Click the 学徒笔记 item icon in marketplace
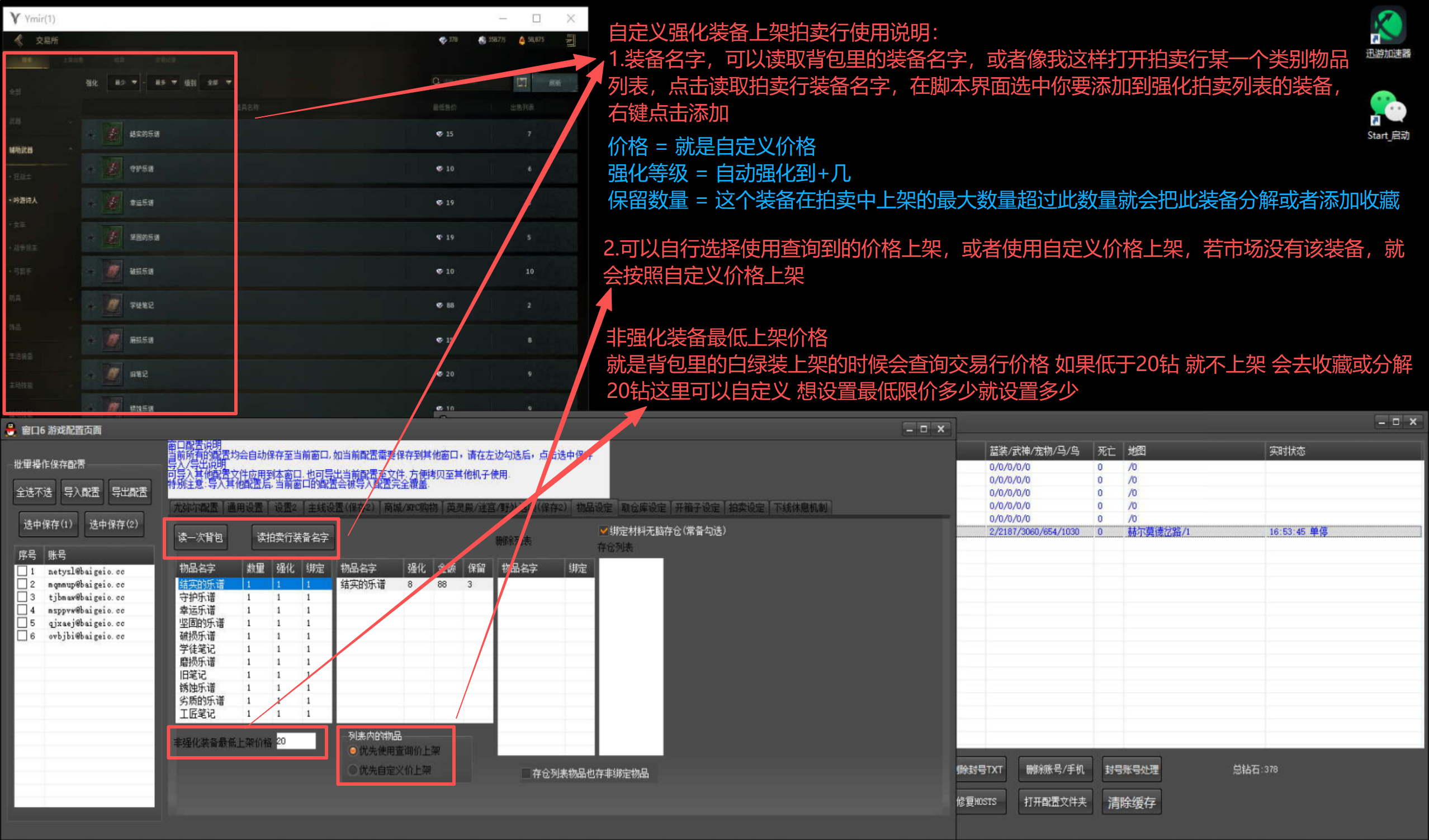This screenshot has height=840, width=1429. [113, 305]
